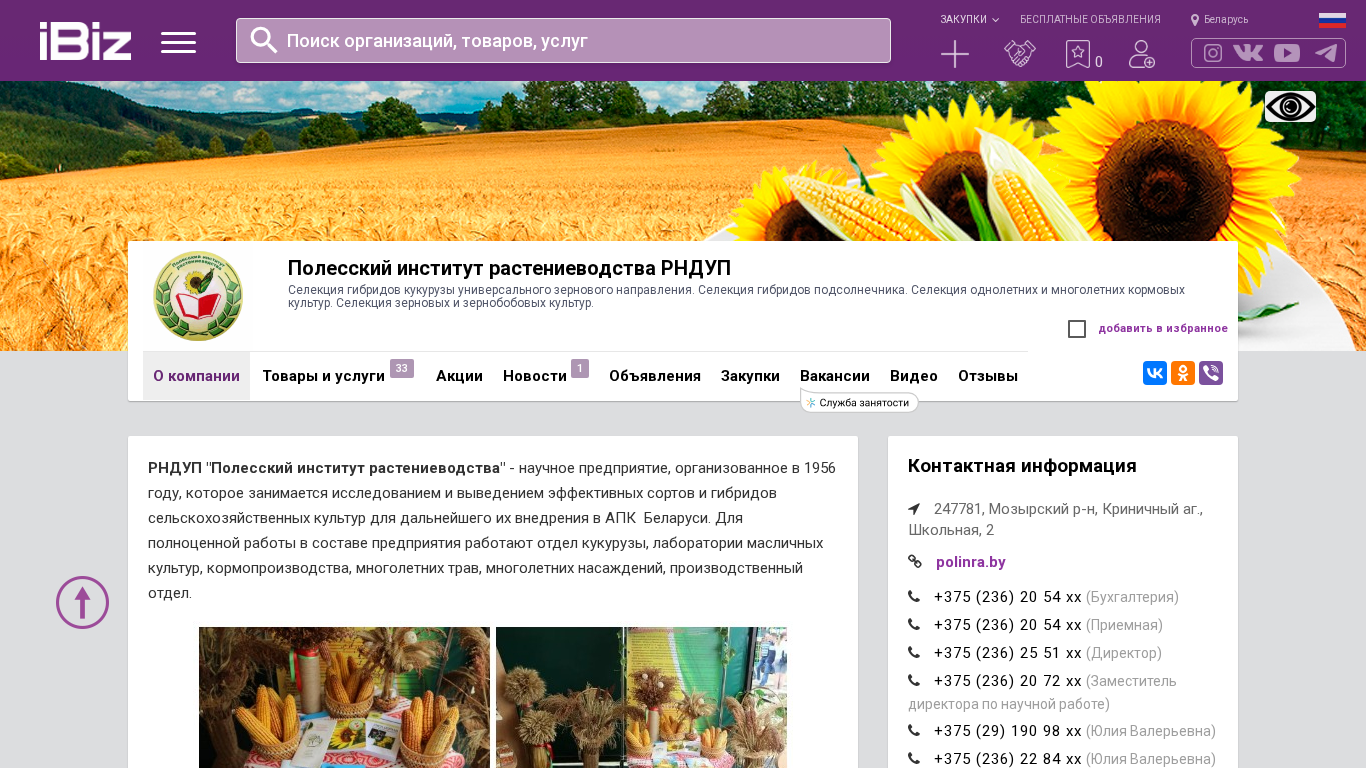The width and height of the screenshot is (1366, 768).
Task: Click the 'Контактная информация' heading
Action: tap(1022, 466)
